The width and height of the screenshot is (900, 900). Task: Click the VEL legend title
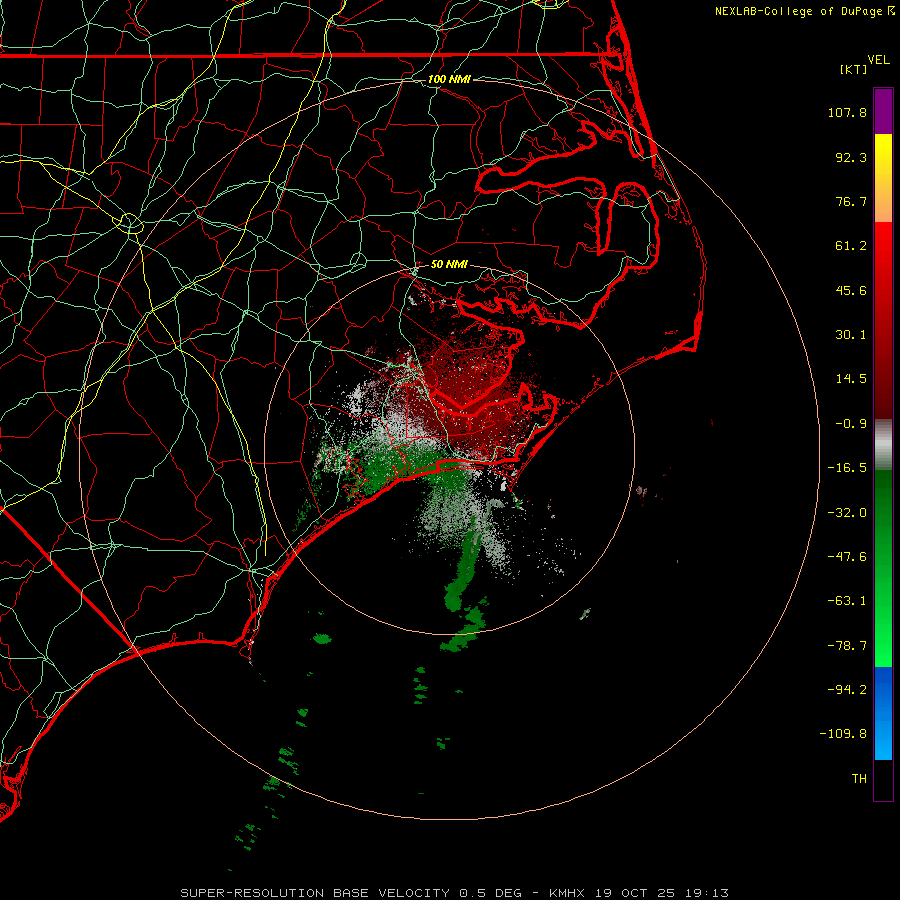pos(878,60)
